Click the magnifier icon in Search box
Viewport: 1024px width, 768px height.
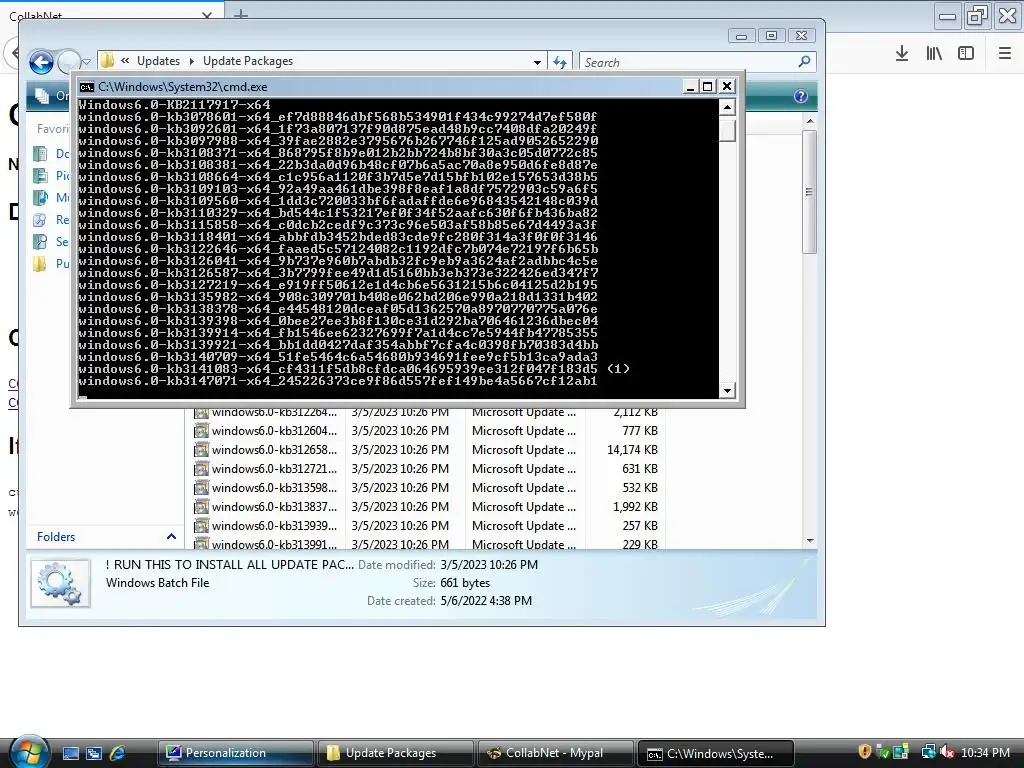click(x=805, y=61)
